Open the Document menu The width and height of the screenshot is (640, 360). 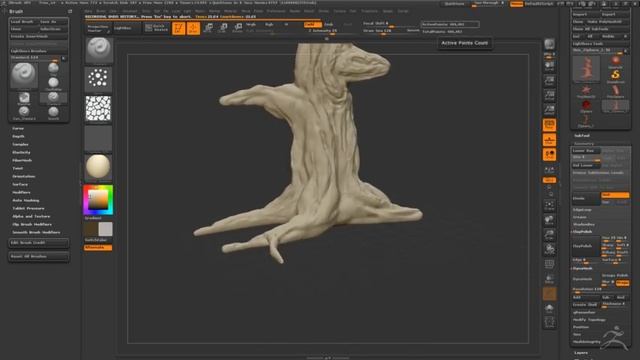click(130, 11)
